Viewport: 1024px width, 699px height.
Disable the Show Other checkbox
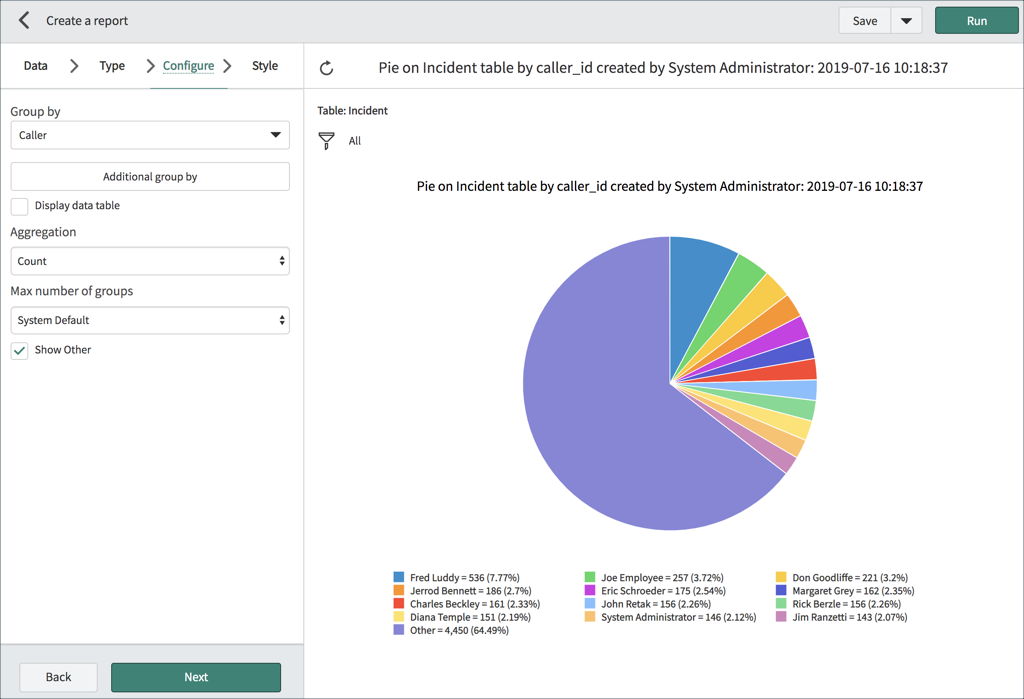[18, 350]
